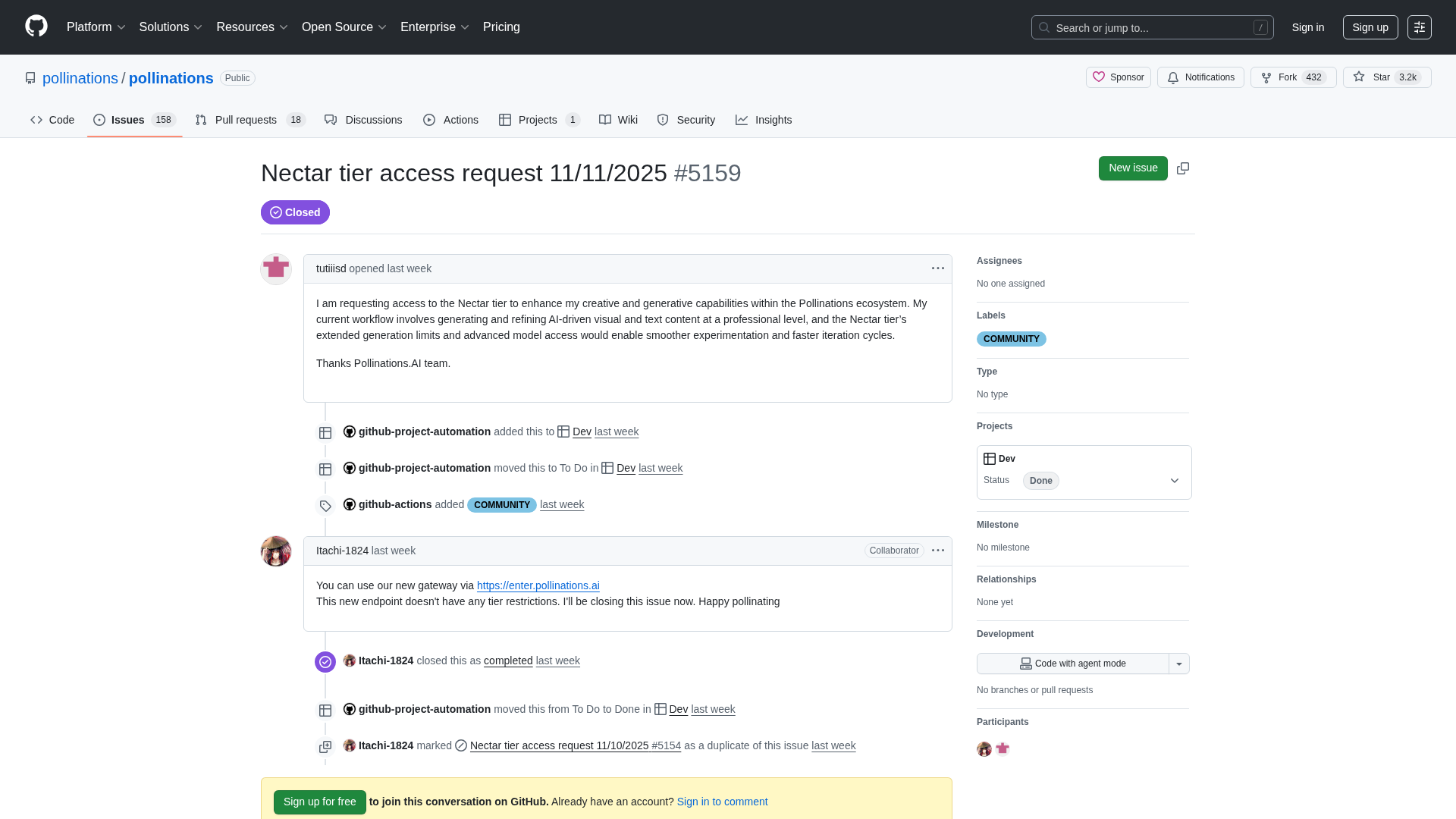Click the Notifications bell button
The height and width of the screenshot is (819, 1456).
(x=1200, y=77)
